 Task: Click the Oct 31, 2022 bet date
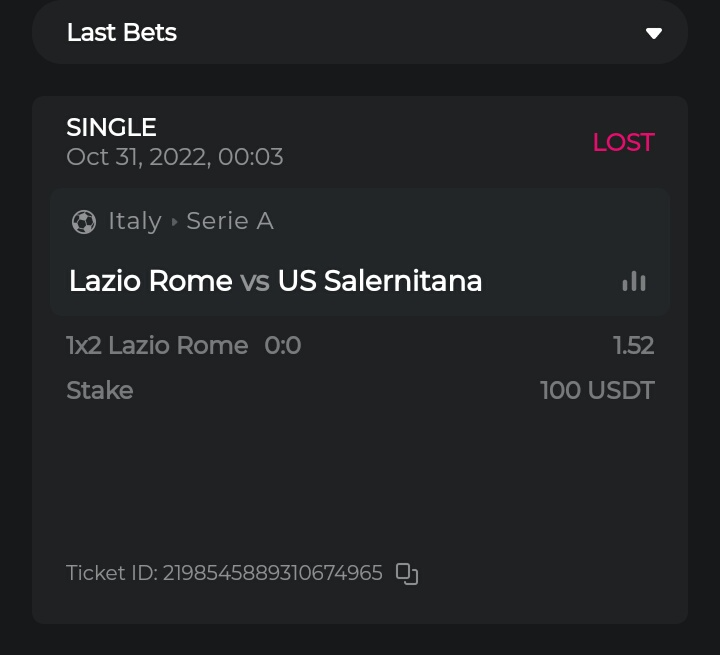(x=174, y=157)
